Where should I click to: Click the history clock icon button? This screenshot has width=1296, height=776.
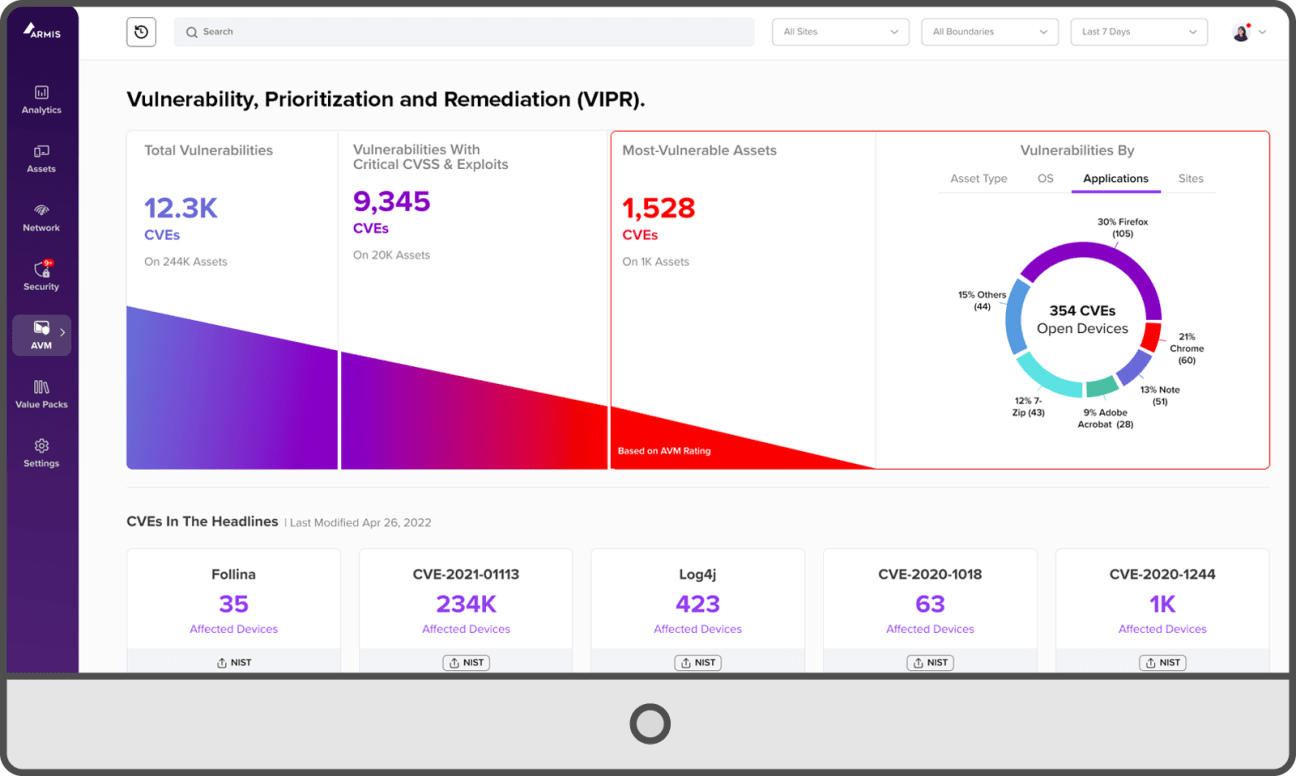pos(141,32)
